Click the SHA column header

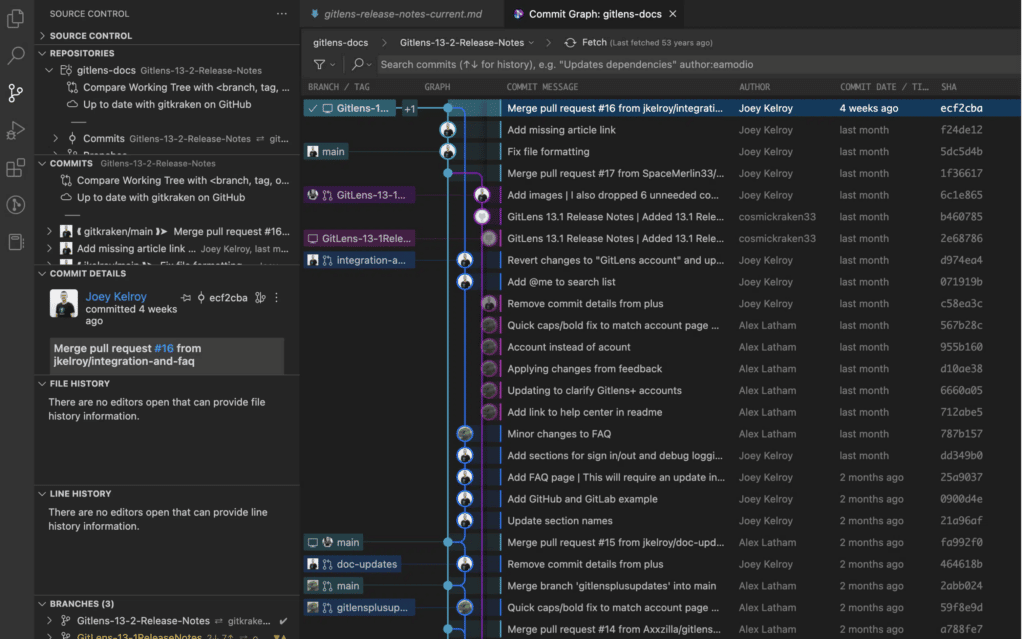click(x=949, y=87)
